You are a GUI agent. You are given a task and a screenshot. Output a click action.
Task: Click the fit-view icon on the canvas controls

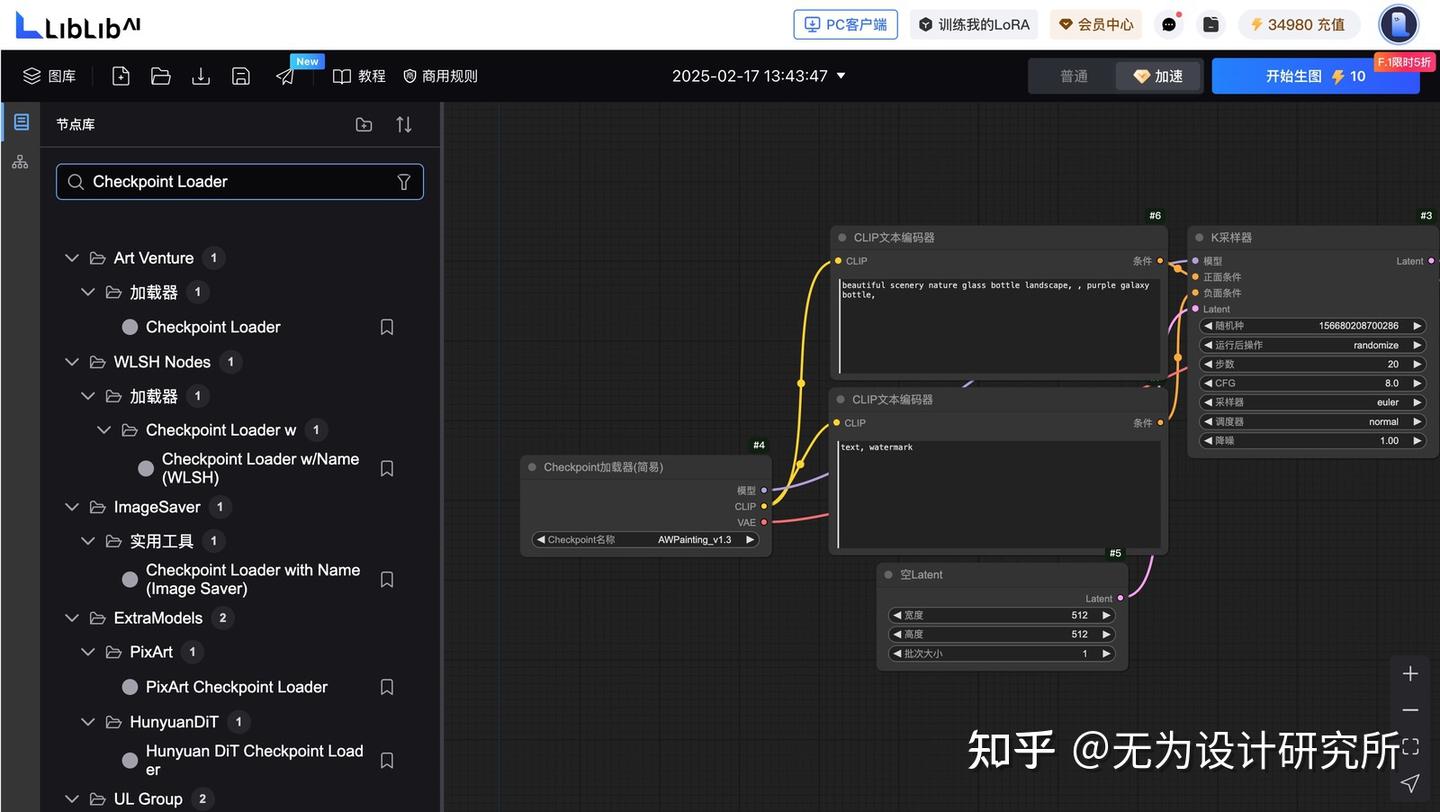point(1409,746)
